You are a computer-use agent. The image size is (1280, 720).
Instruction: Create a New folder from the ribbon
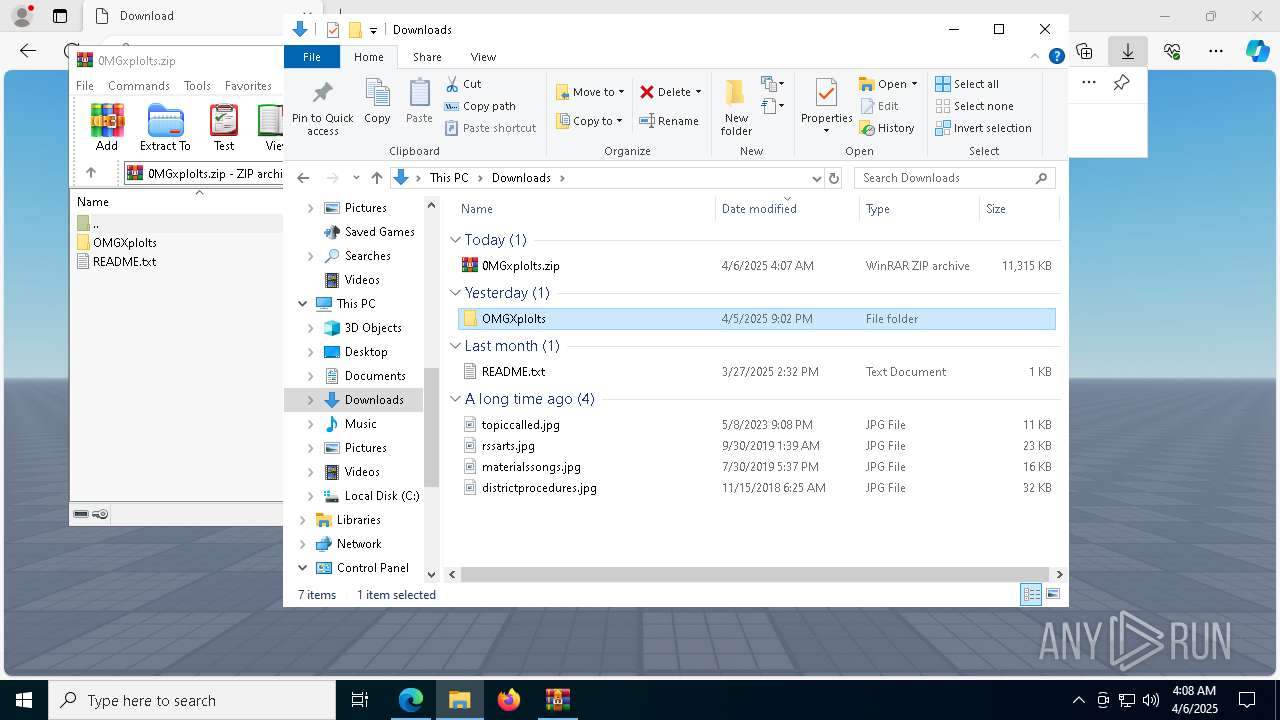click(736, 108)
